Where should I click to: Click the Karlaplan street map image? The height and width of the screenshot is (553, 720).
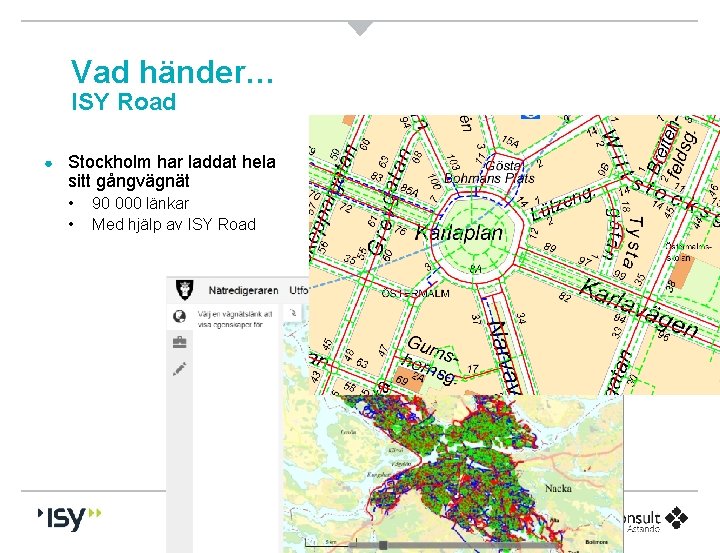(514, 254)
